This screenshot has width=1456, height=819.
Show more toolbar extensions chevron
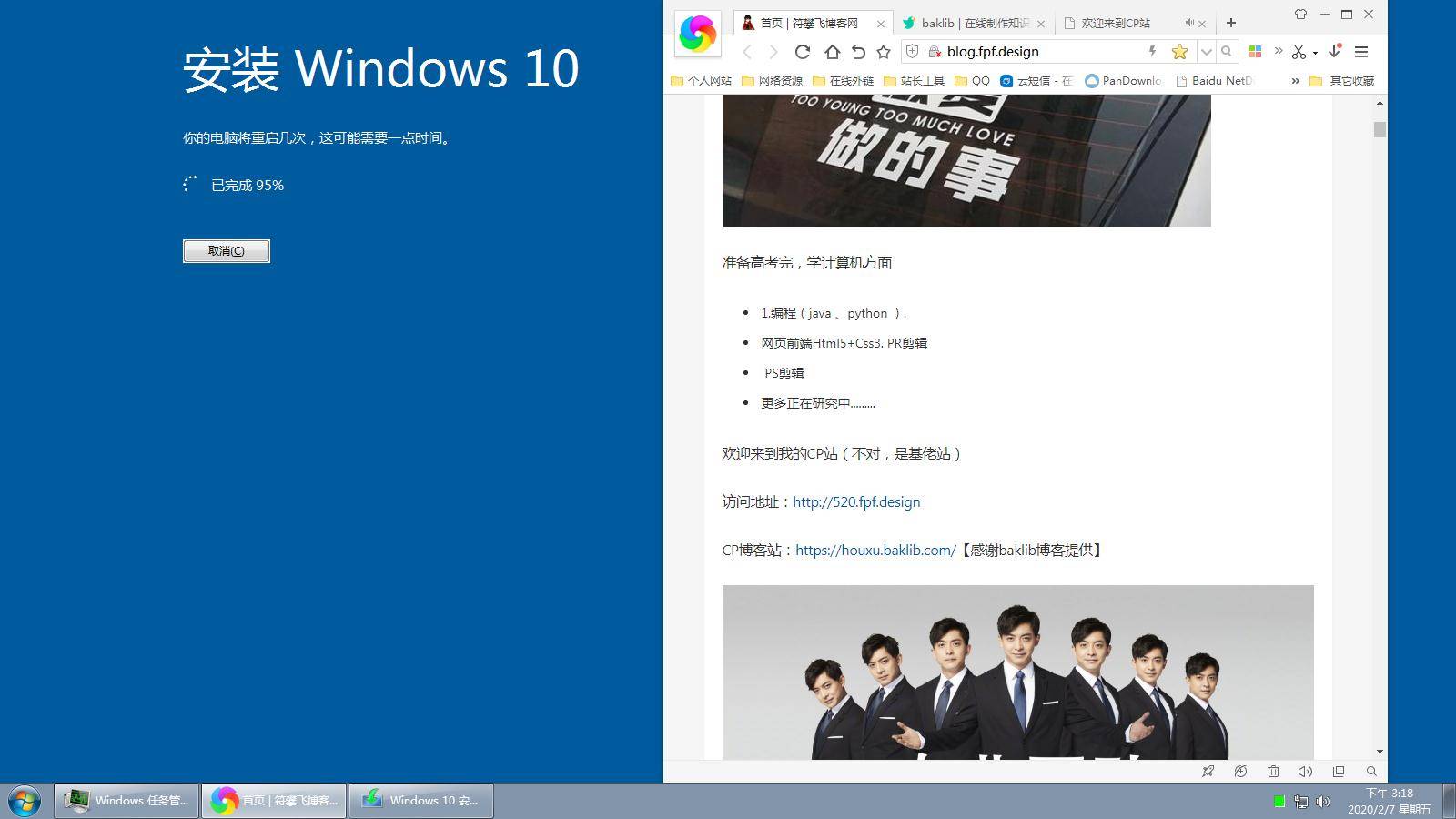point(1279,51)
